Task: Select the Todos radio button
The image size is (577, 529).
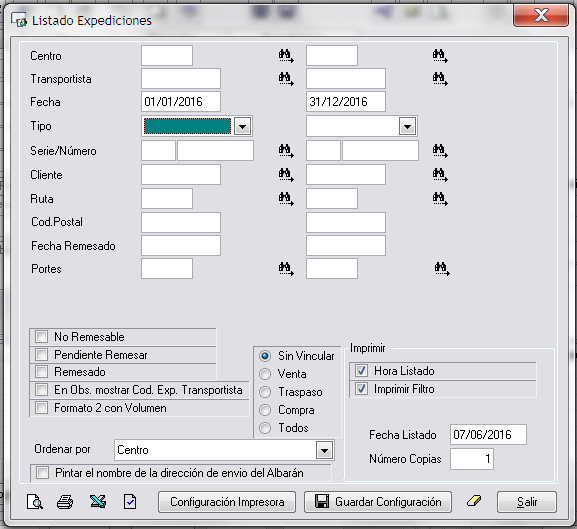Action: pyautogui.click(x=265, y=428)
